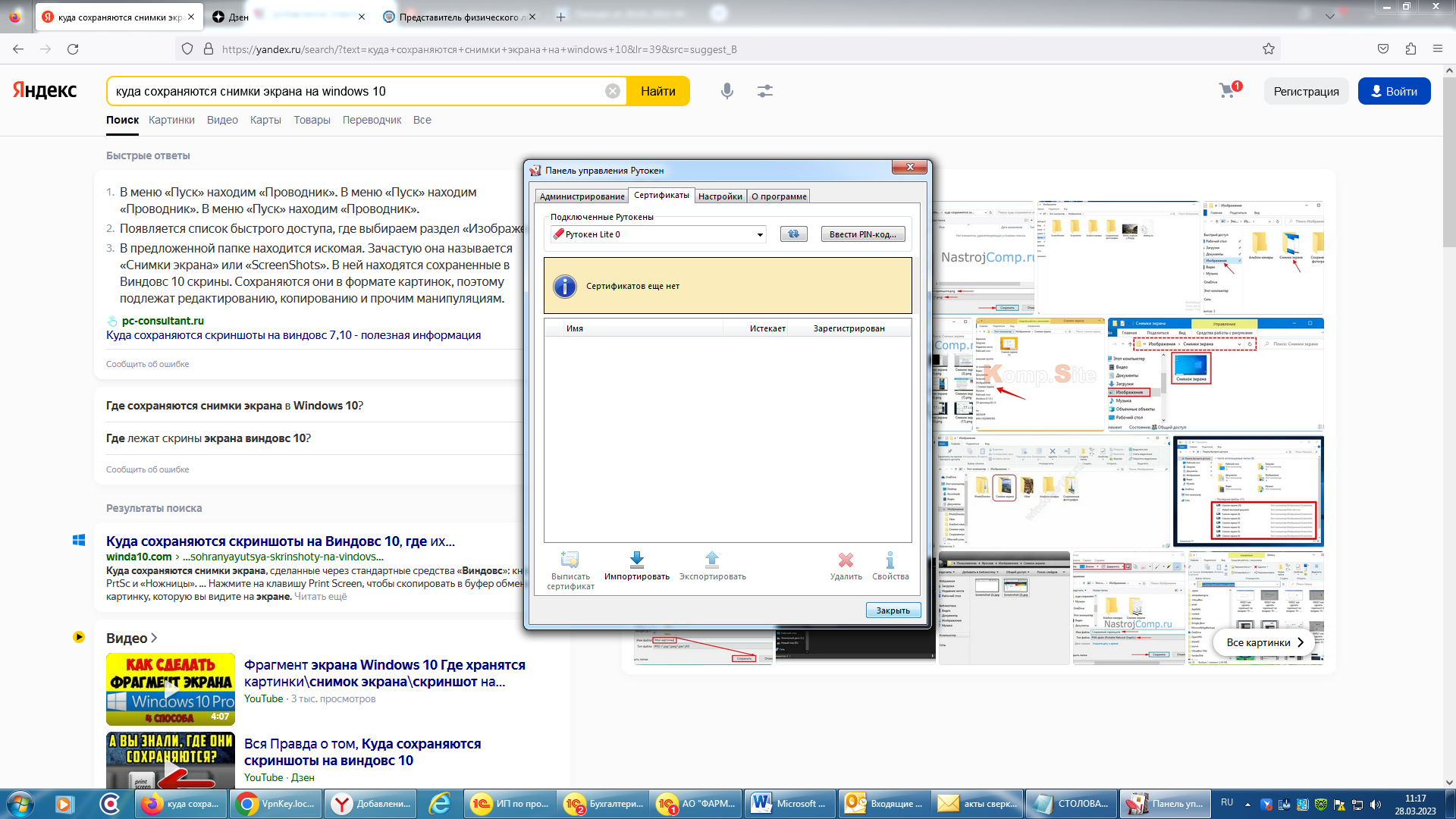Open the volume speaker tray icon
The image size is (1456, 819).
coord(1376,805)
